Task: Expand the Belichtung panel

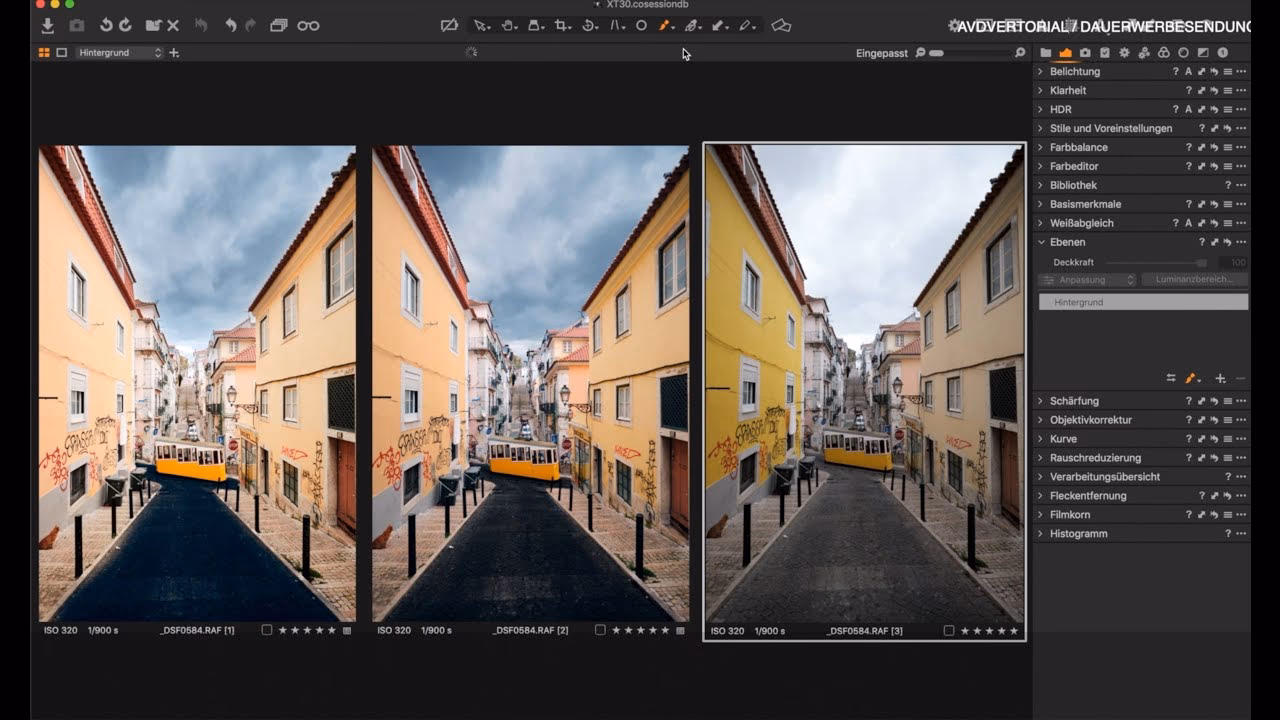Action: (1040, 72)
